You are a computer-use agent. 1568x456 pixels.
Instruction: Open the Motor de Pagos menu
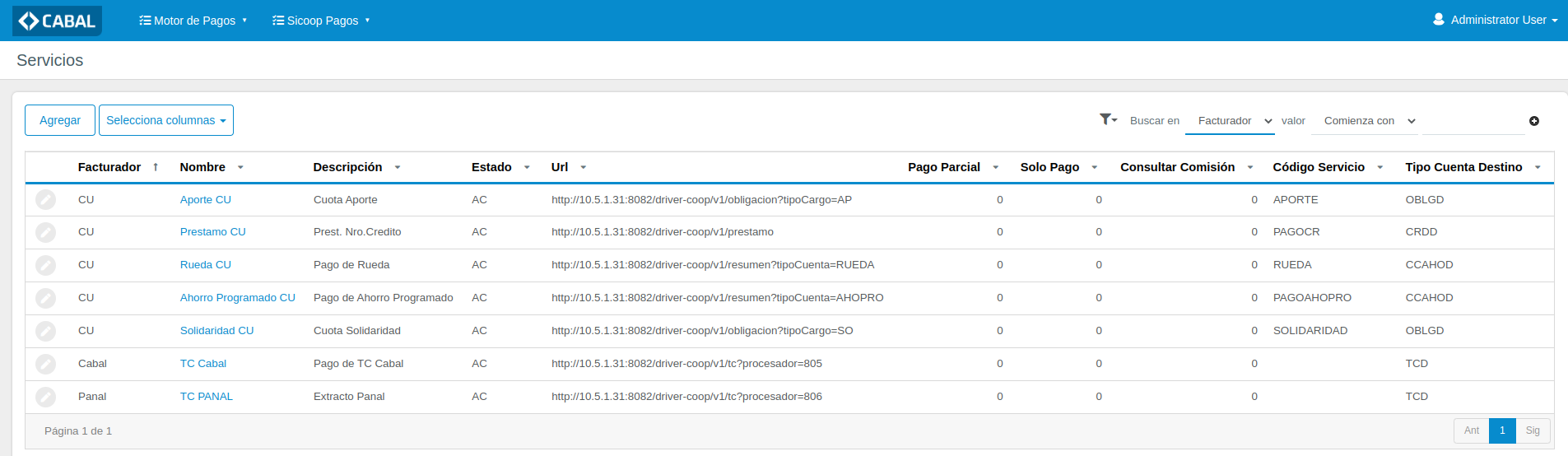[193, 21]
